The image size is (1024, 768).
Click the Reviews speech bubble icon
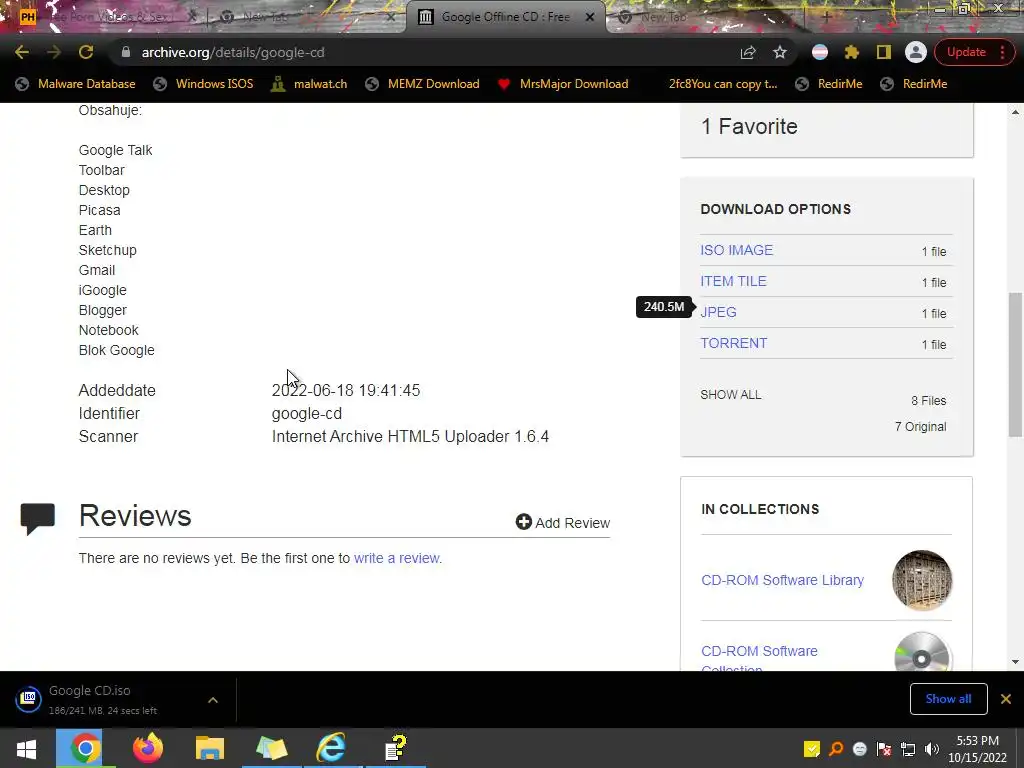click(x=37, y=519)
